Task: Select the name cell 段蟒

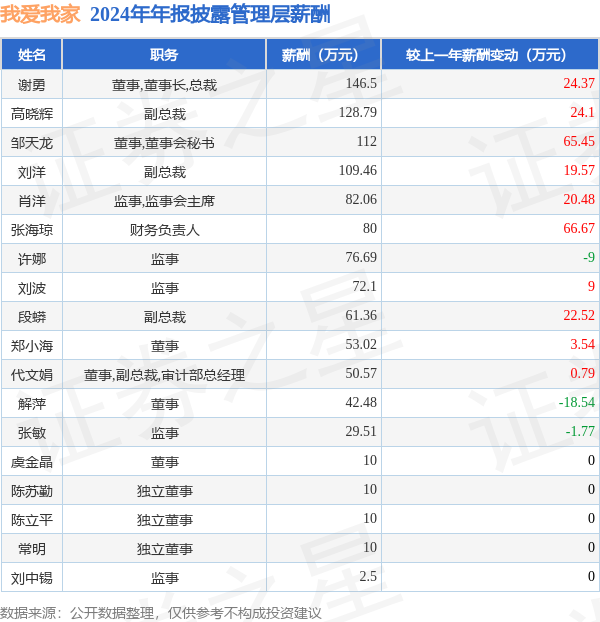Action: click(x=32, y=317)
